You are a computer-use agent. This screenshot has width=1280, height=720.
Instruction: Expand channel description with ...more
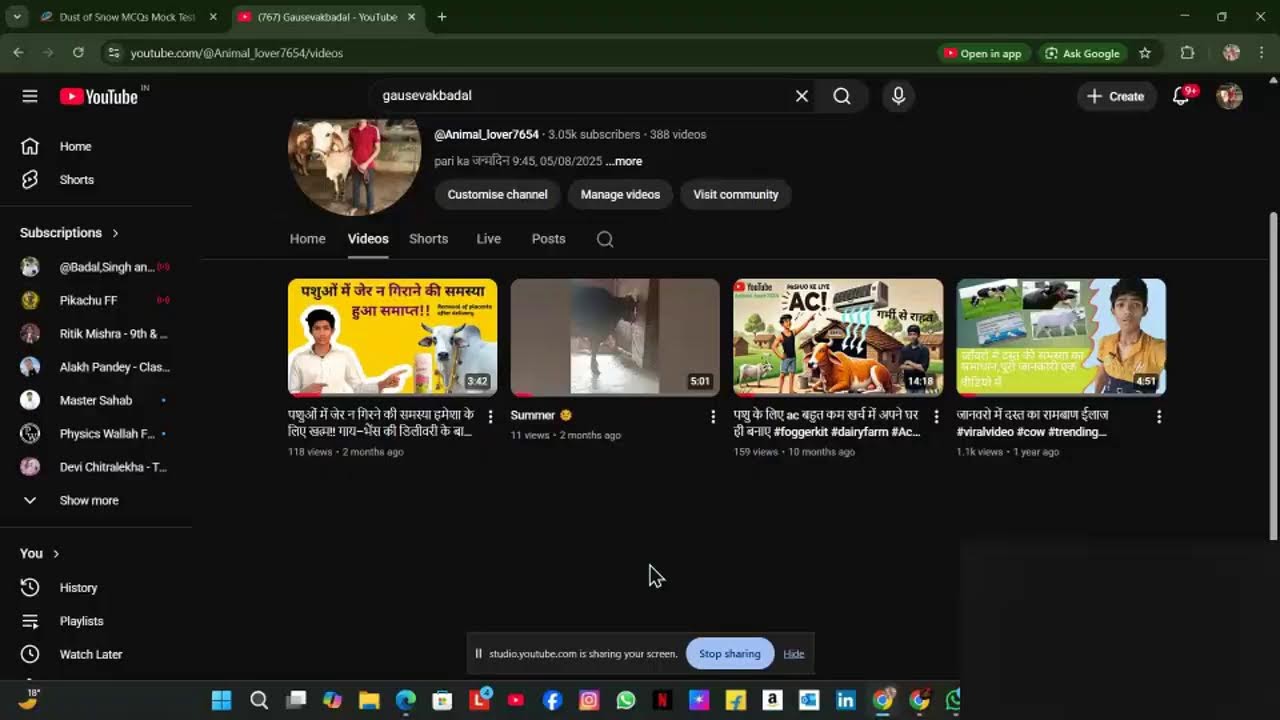624,161
